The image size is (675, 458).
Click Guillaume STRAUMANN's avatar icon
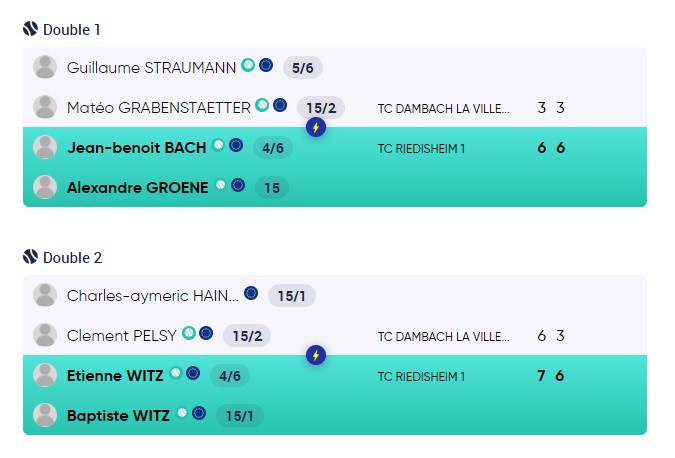click(x=45, y=68)
